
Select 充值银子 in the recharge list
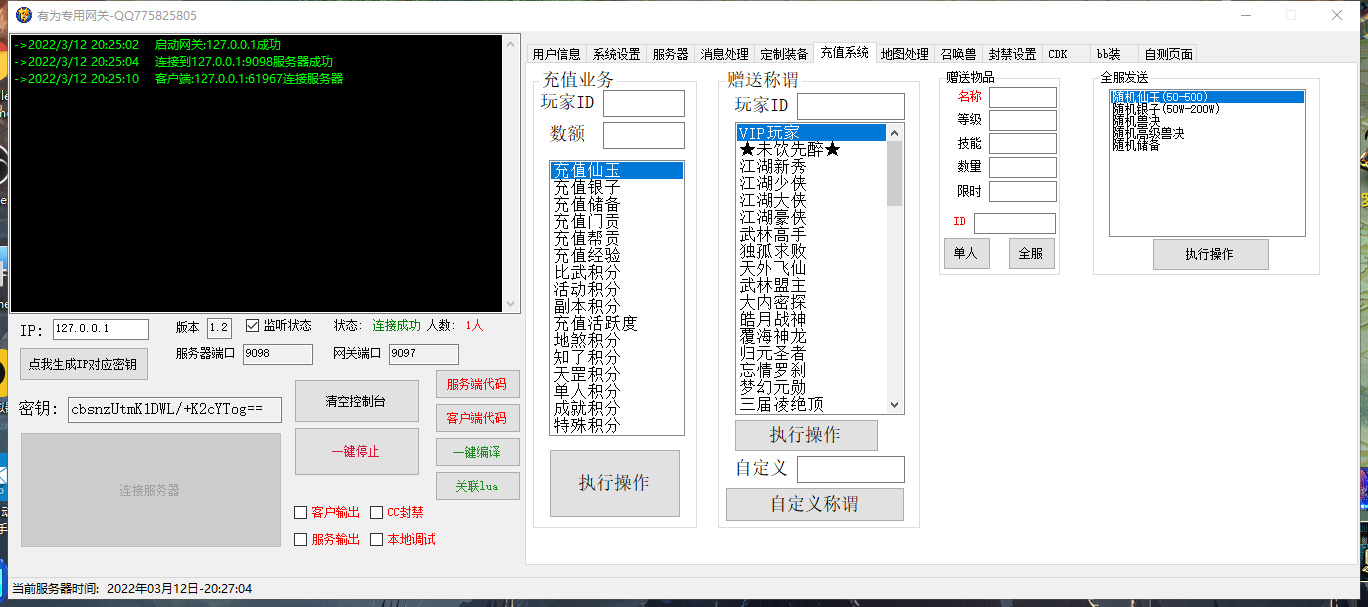tap(587, 188)
